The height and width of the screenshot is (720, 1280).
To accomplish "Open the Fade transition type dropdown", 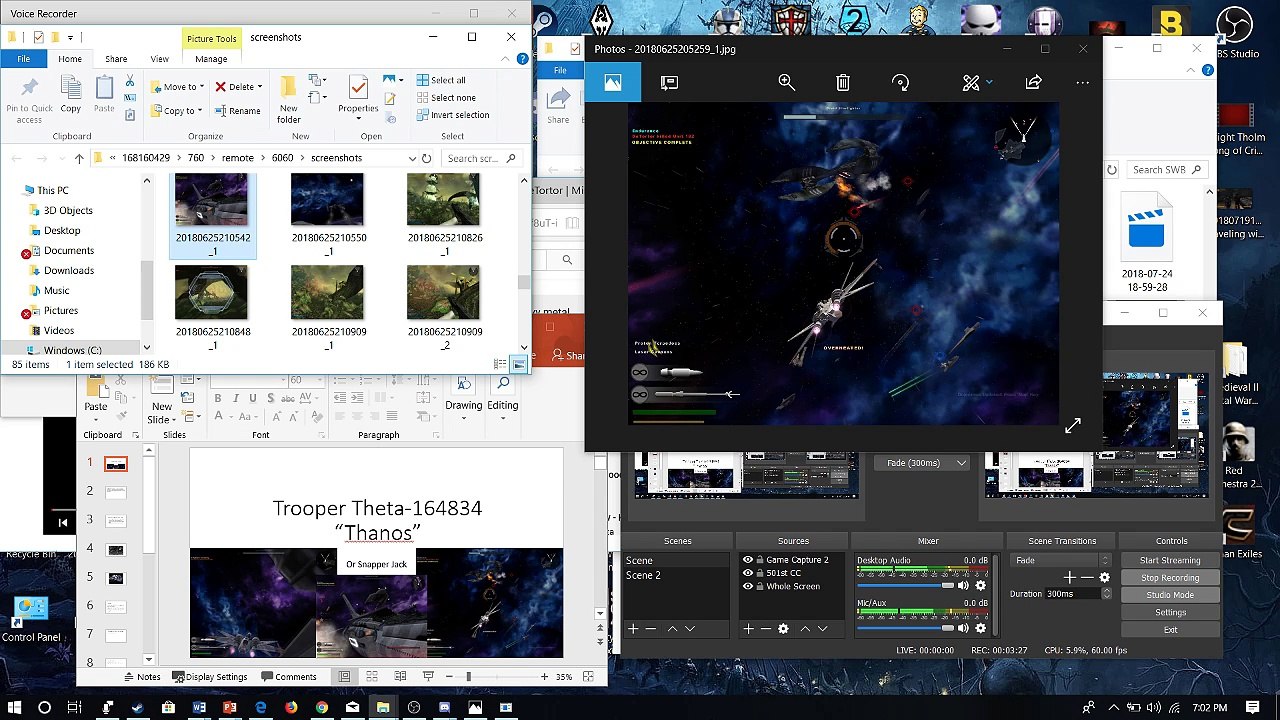I will 1062,561.
